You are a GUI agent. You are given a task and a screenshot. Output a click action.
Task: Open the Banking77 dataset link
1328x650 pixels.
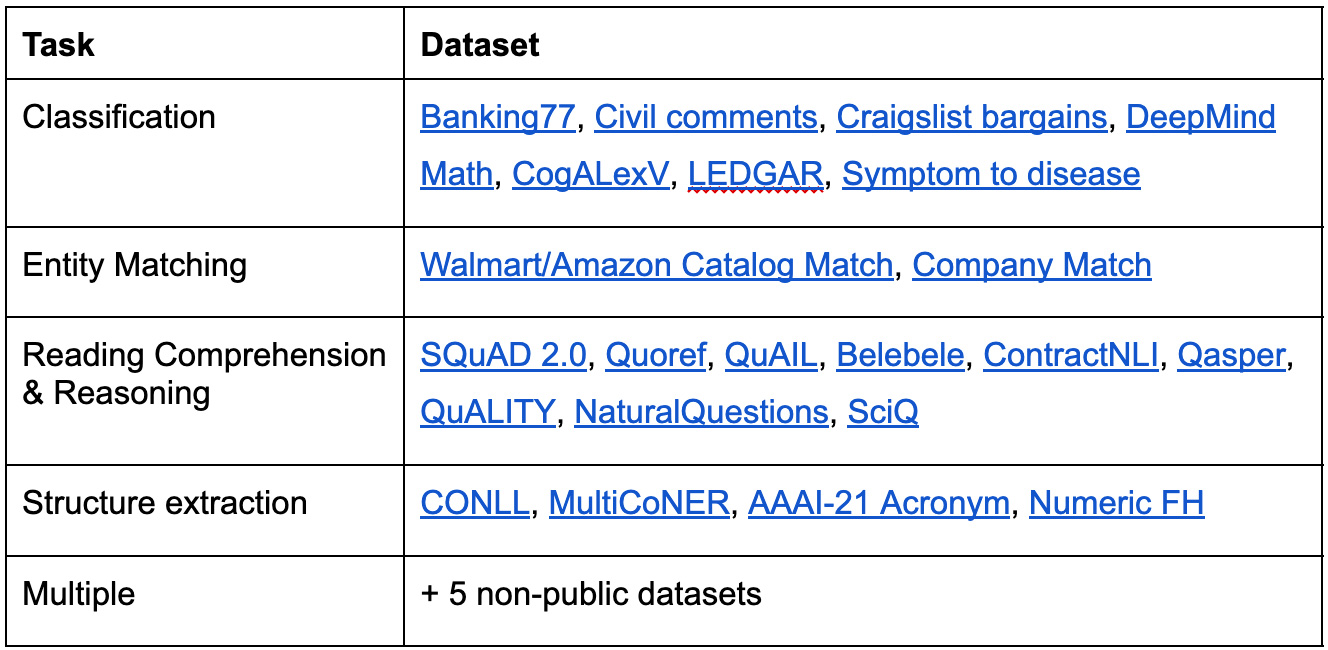tap(498, 117)
